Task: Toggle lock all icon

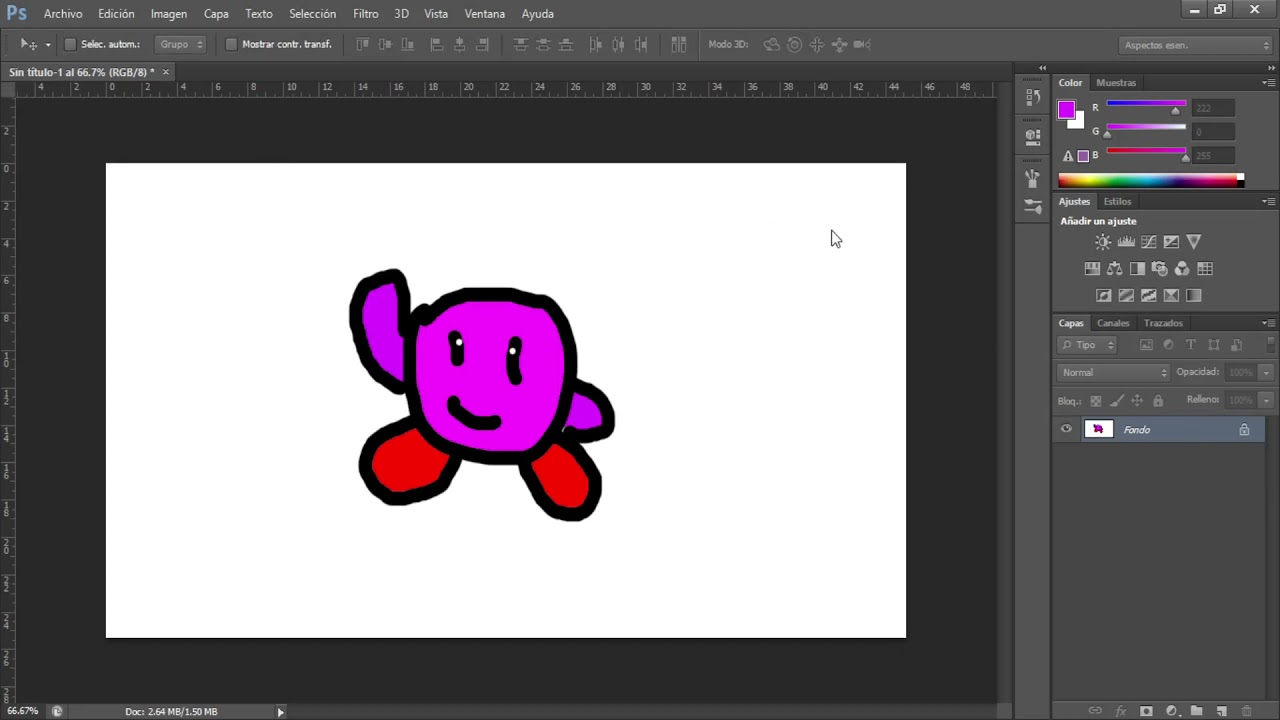Action: (1158, 401)
